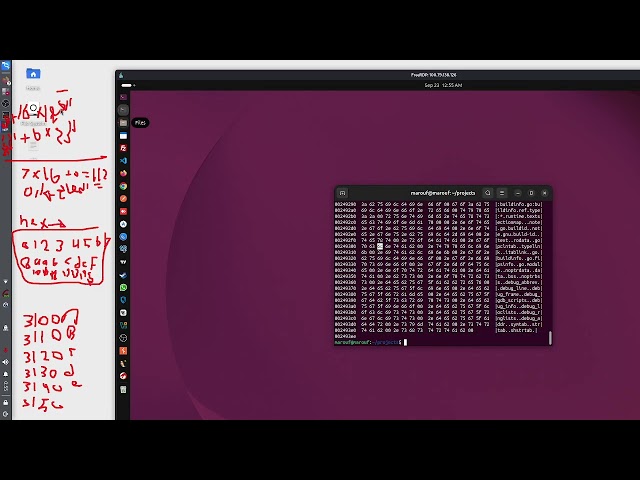Click the terminal vertical scrollbar
This screenshot has width=640, height=480.
[550, 338]
